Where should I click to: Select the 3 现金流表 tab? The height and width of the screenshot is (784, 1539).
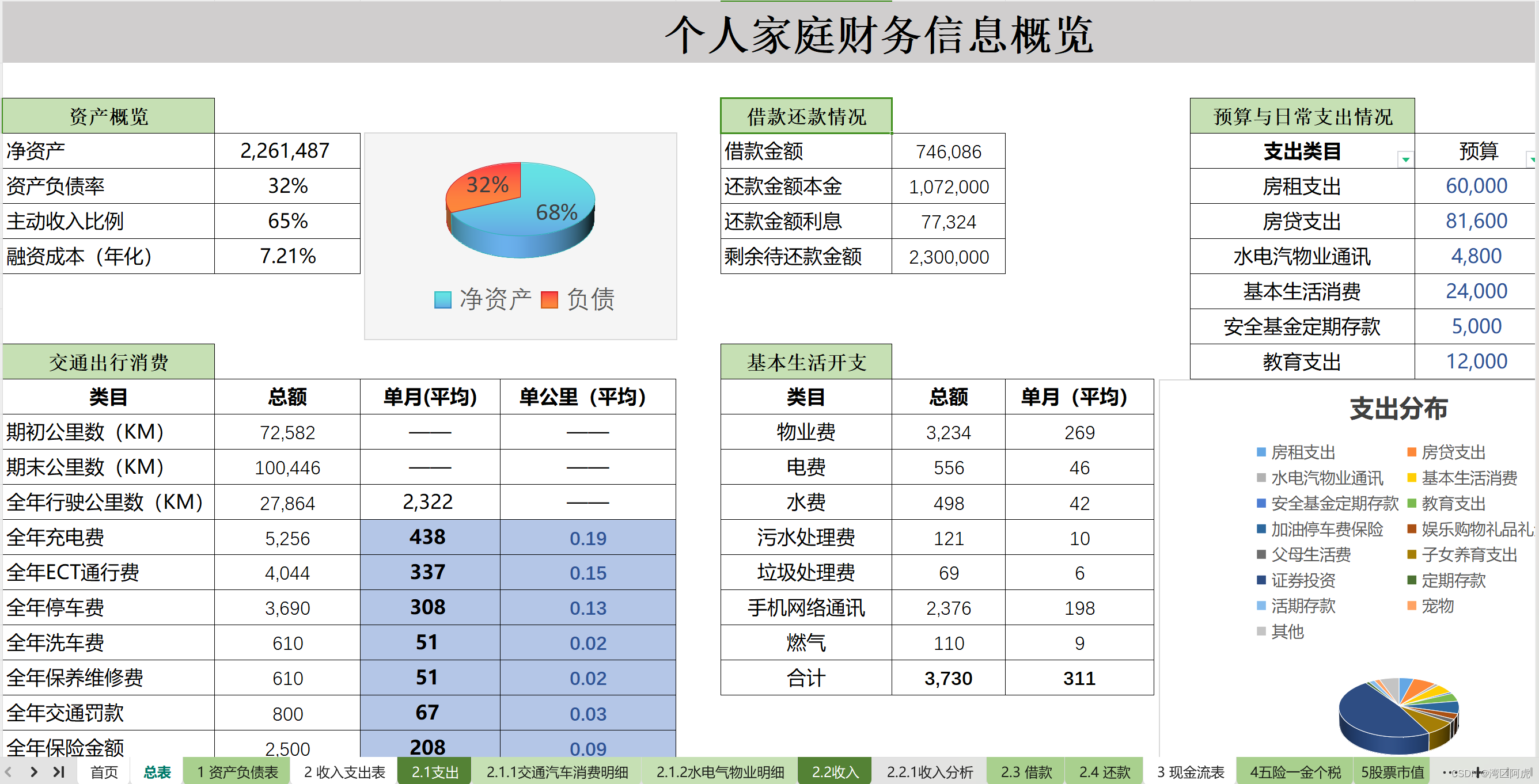tap(1190, 772)
